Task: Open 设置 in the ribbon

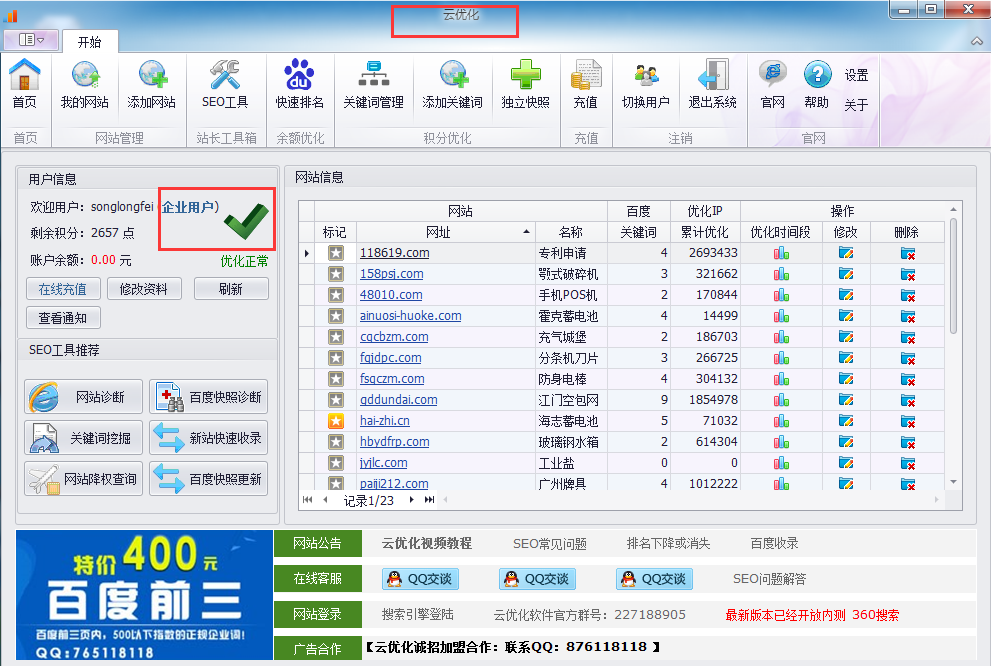Action: (856, 75)
